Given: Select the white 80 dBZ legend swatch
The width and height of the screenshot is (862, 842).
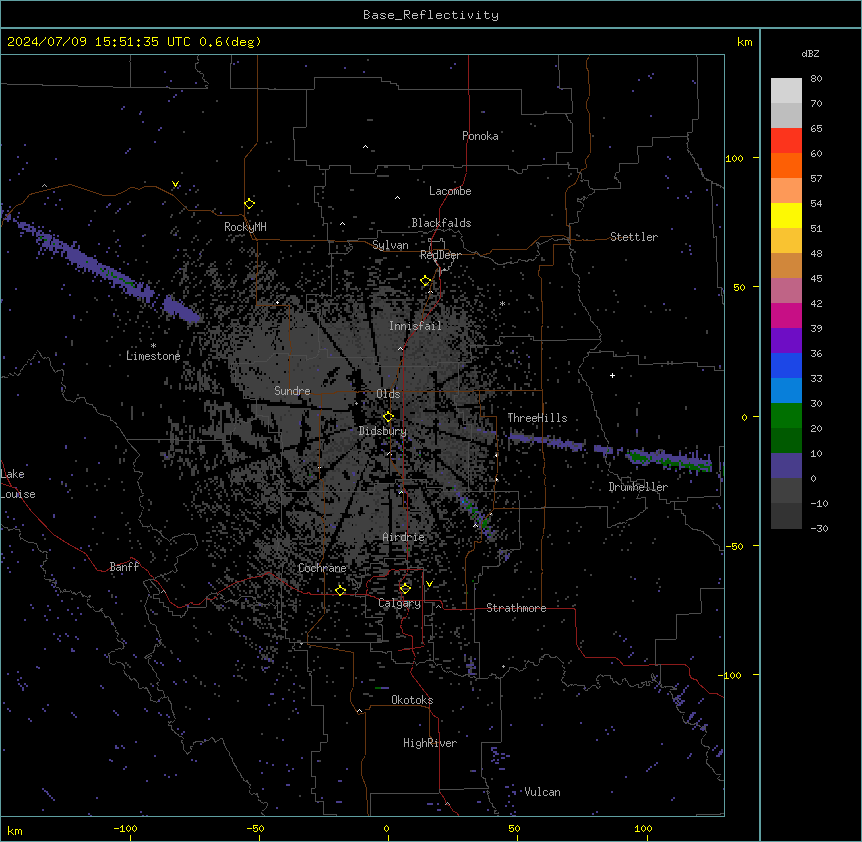Looking at the screenshot, I should 786,91.
